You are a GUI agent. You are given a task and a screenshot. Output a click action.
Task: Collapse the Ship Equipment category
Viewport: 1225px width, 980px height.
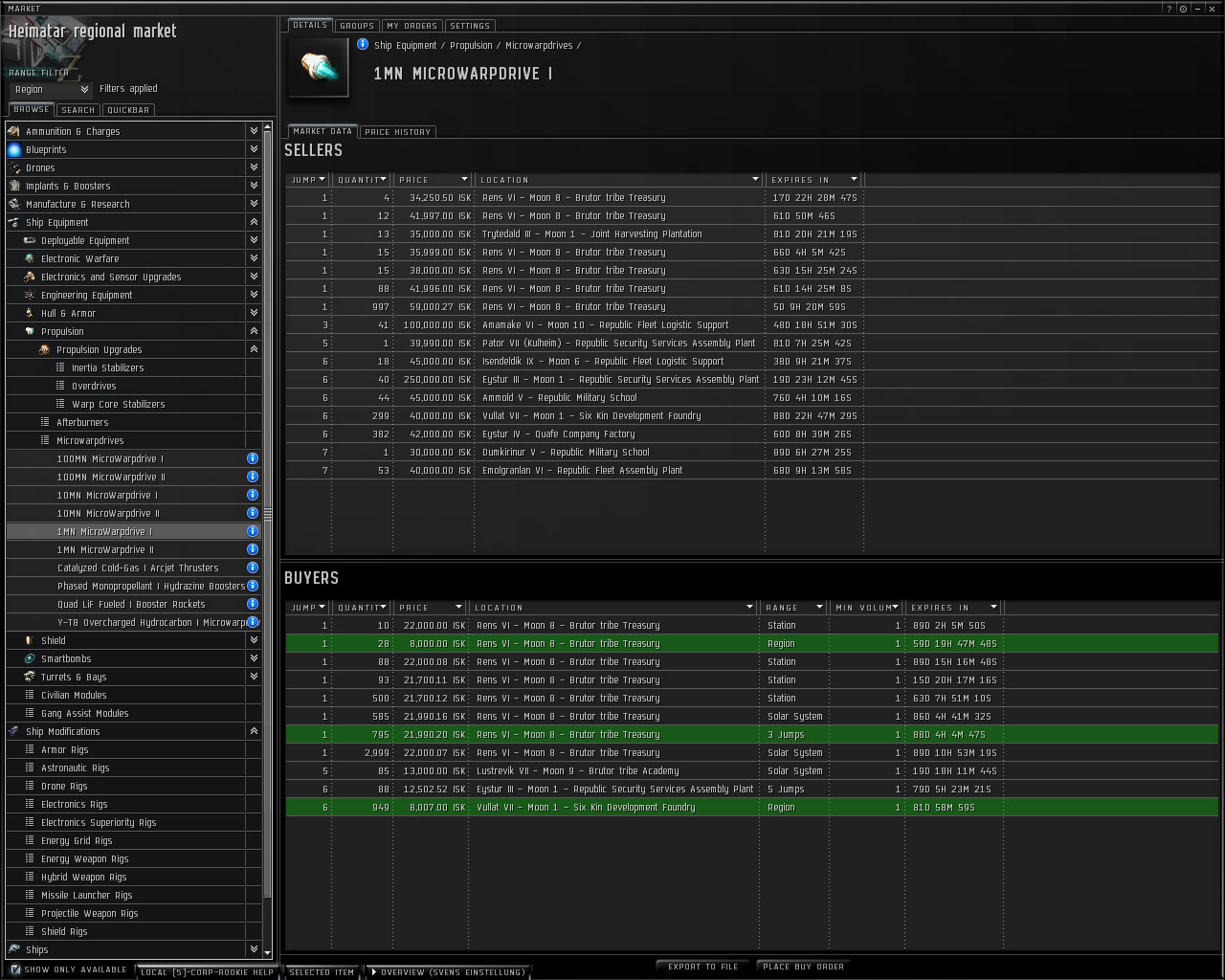point(254,222)
